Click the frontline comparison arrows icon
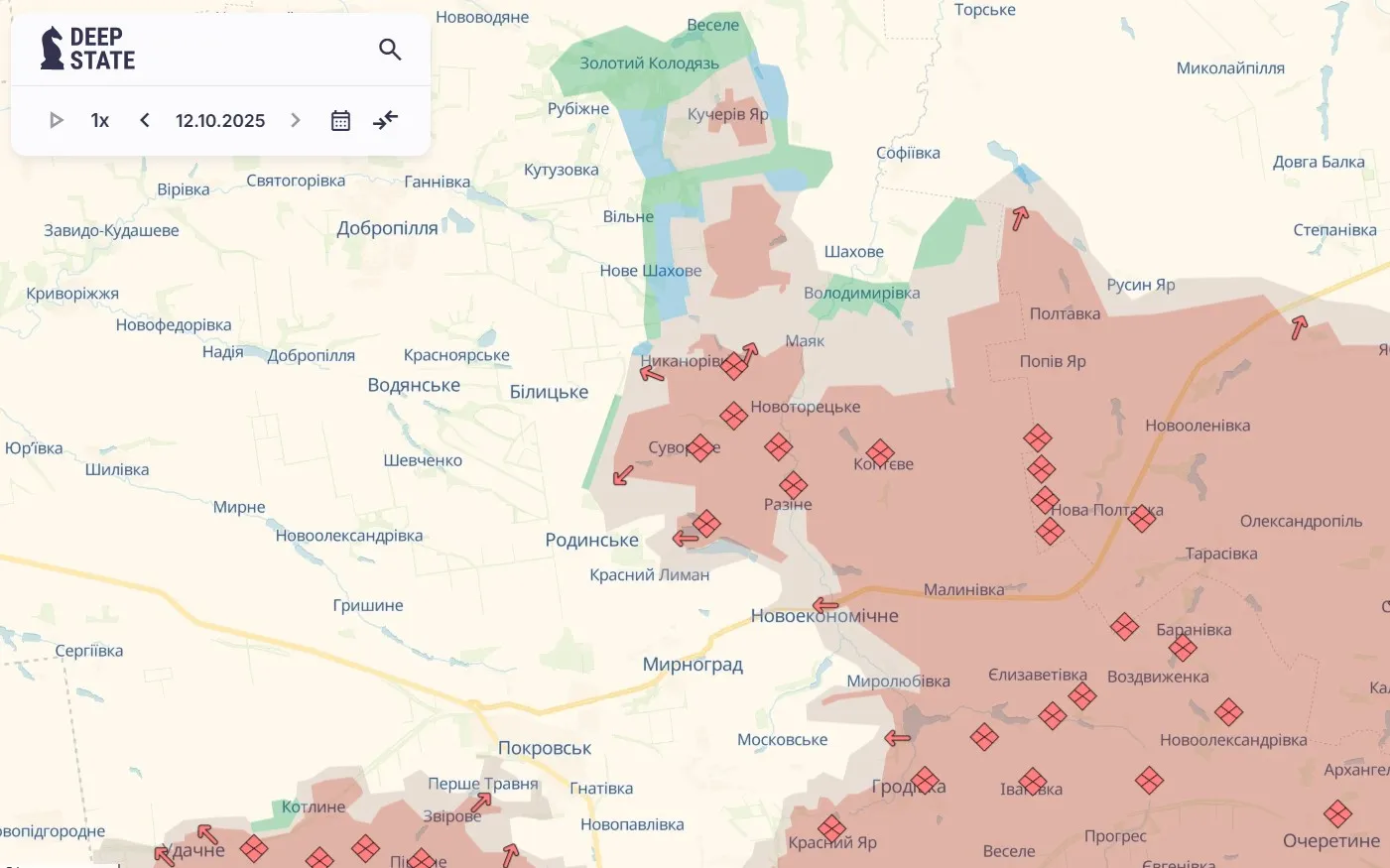This screenshot has height=868, width=1390. tap(385, 120)
